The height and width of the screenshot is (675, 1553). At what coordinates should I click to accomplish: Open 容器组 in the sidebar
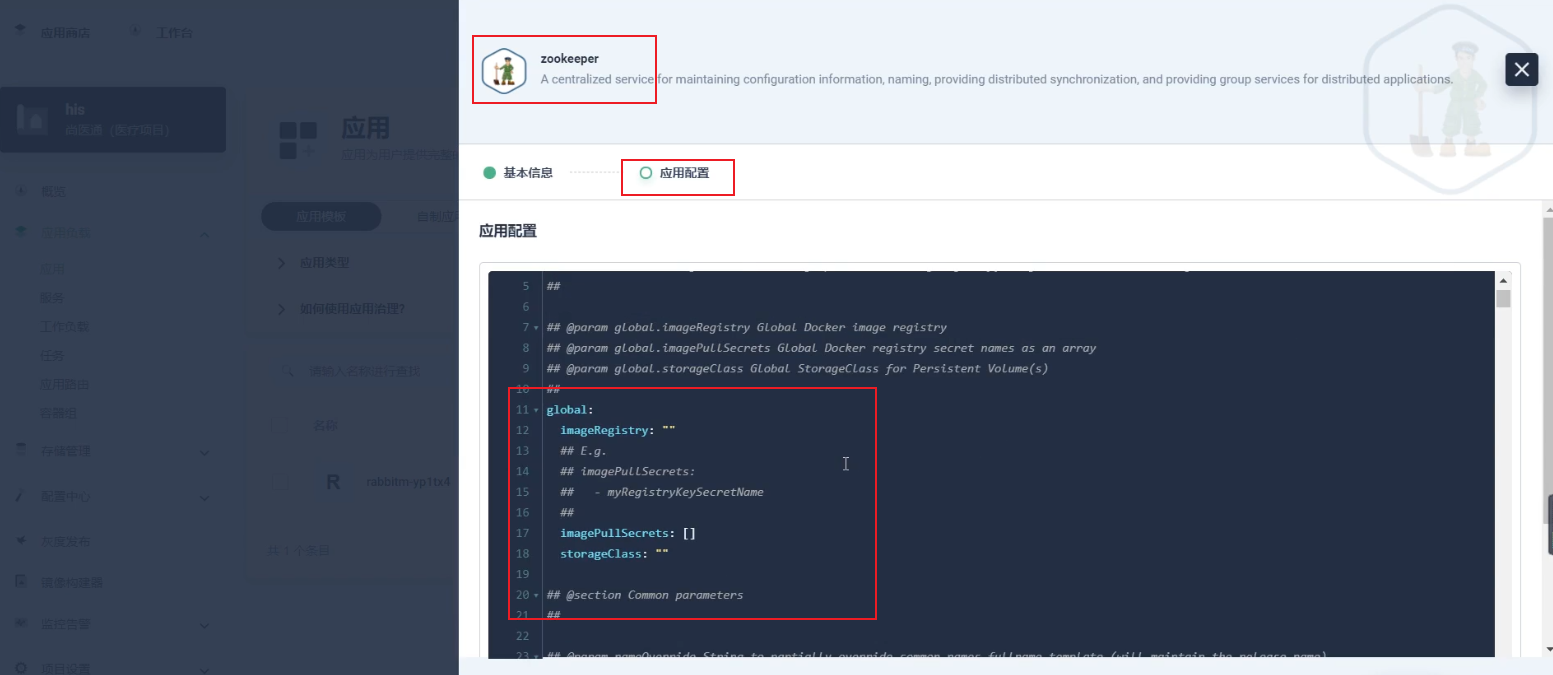58,413
